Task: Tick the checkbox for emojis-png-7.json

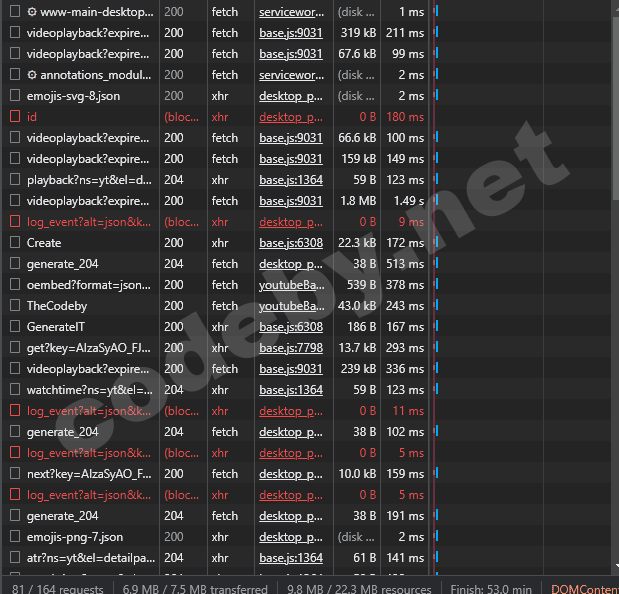Action: click(15, 536)
